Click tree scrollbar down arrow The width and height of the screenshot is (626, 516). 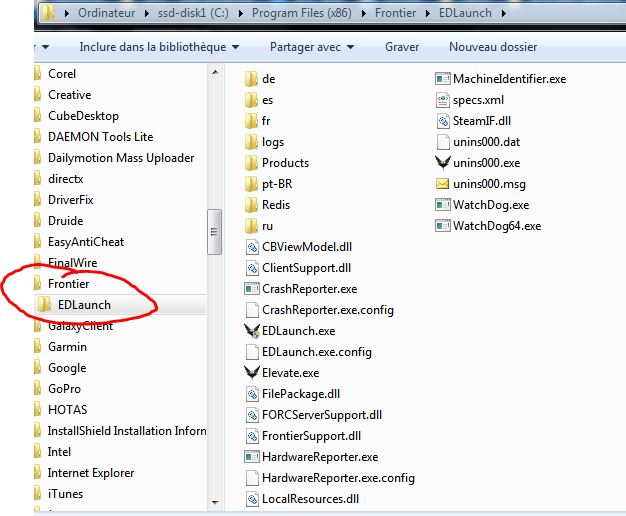point(215,502)
